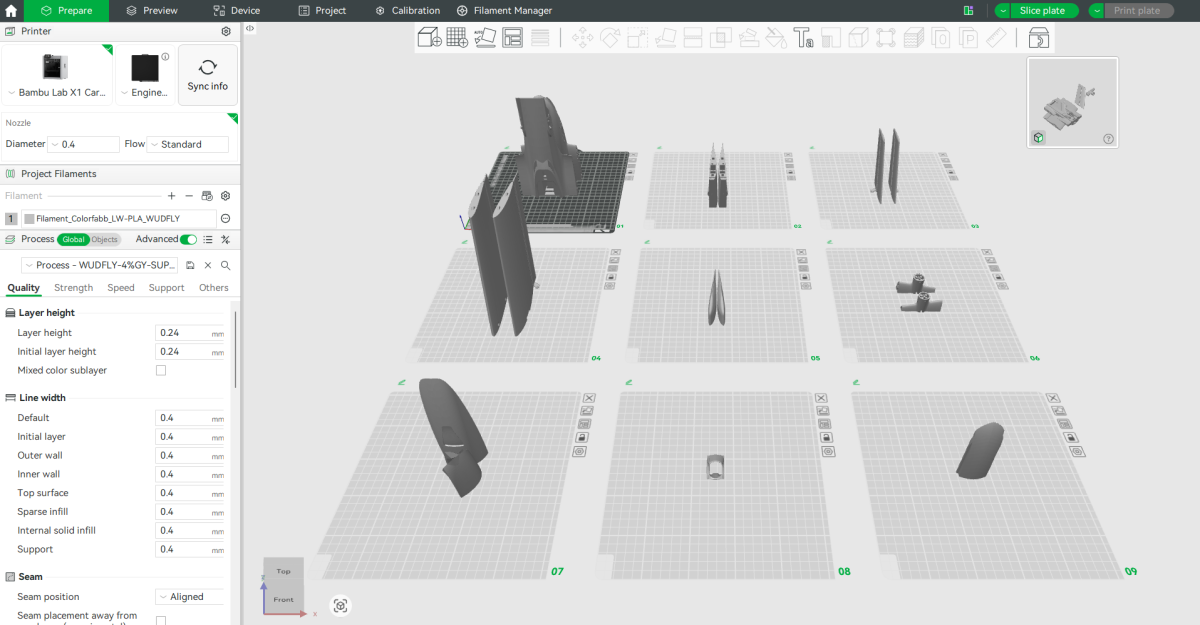Switch process scope to Objects
This screenshot has width=1200, height=625.
tap(105, 239)
